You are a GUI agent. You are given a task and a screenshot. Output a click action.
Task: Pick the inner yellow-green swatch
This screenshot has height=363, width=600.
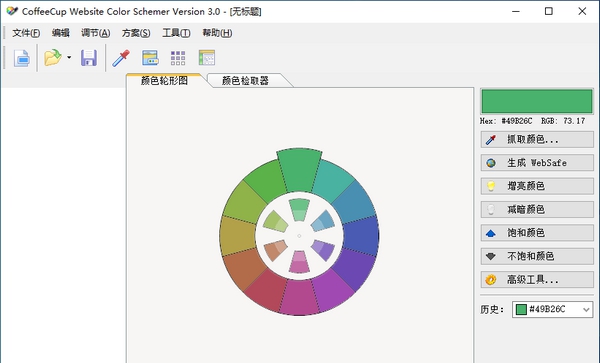[276, 221]
